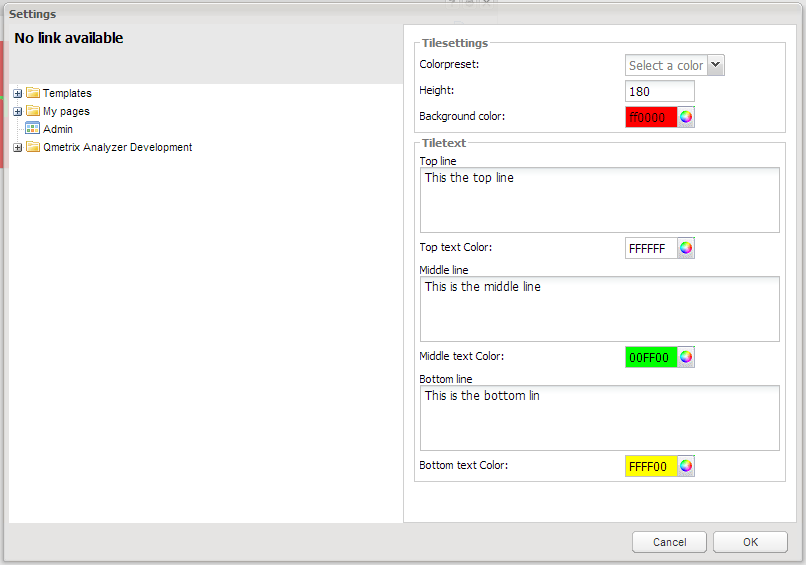Expand the My pages tree node
This screenshot has width=806, height=565.
tap(17, 112)
